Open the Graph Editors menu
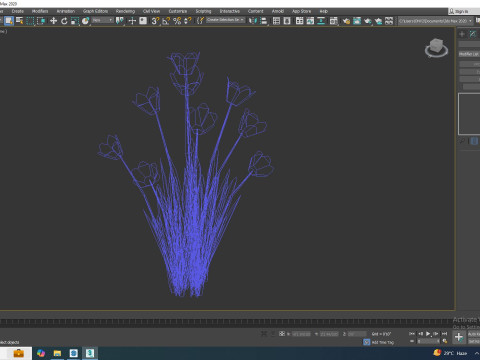 (95, 11)
